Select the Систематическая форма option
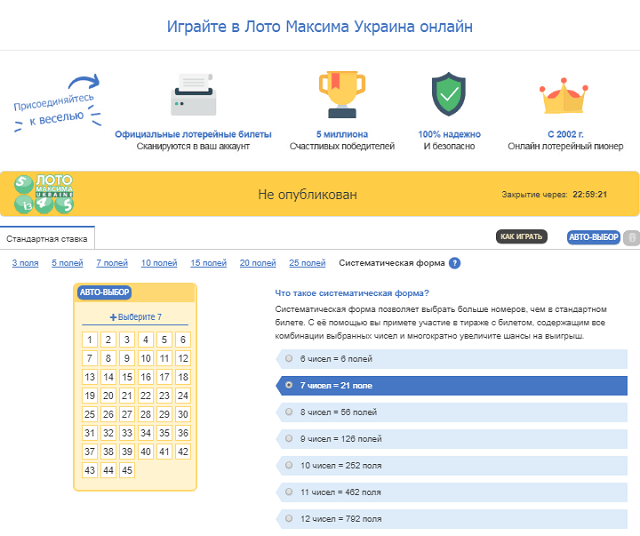 click(392, 263)
